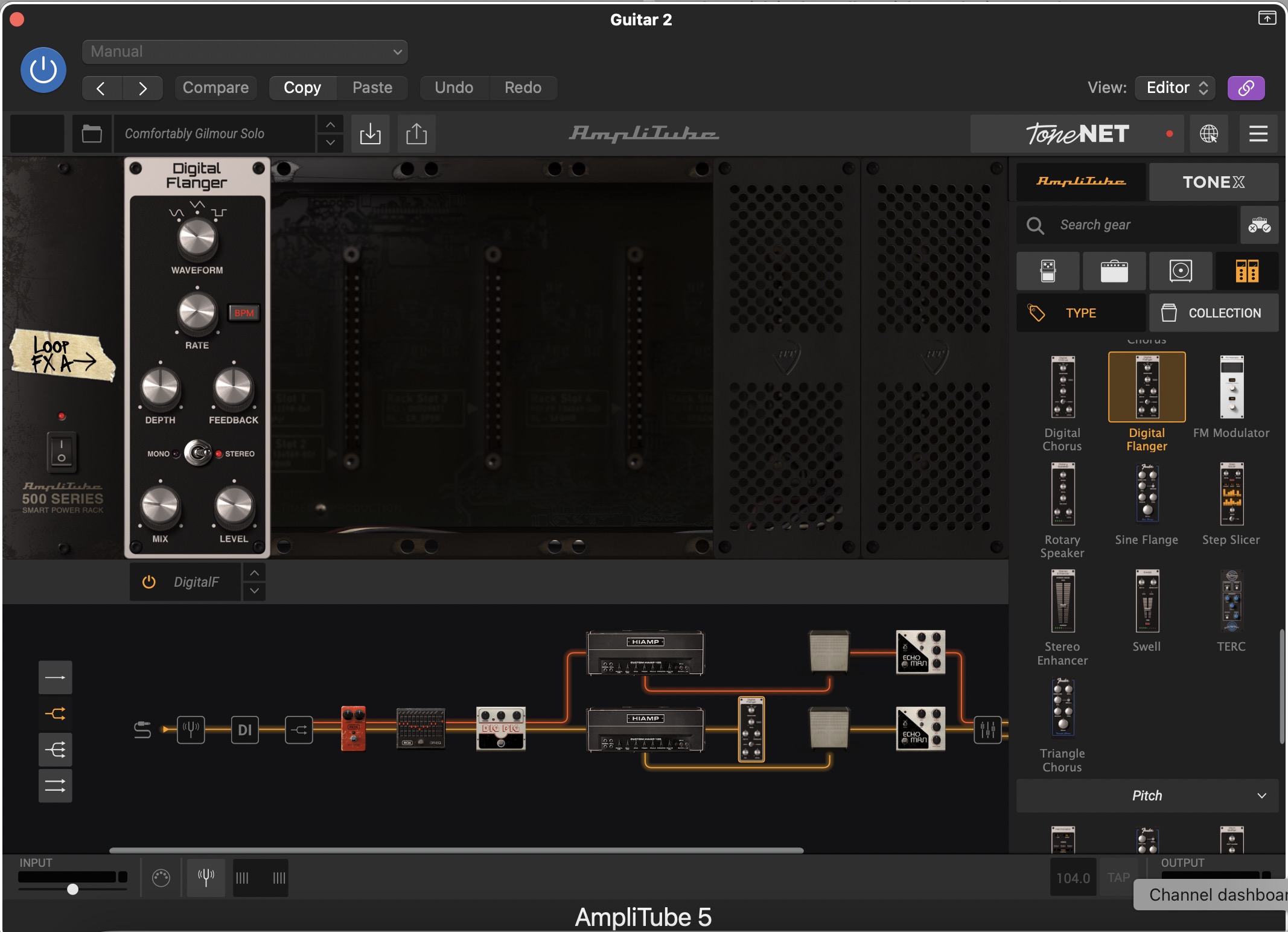This screenshot has height=932, width=1288.
Task: Go to next plugin setting
Action: point(142,88)
